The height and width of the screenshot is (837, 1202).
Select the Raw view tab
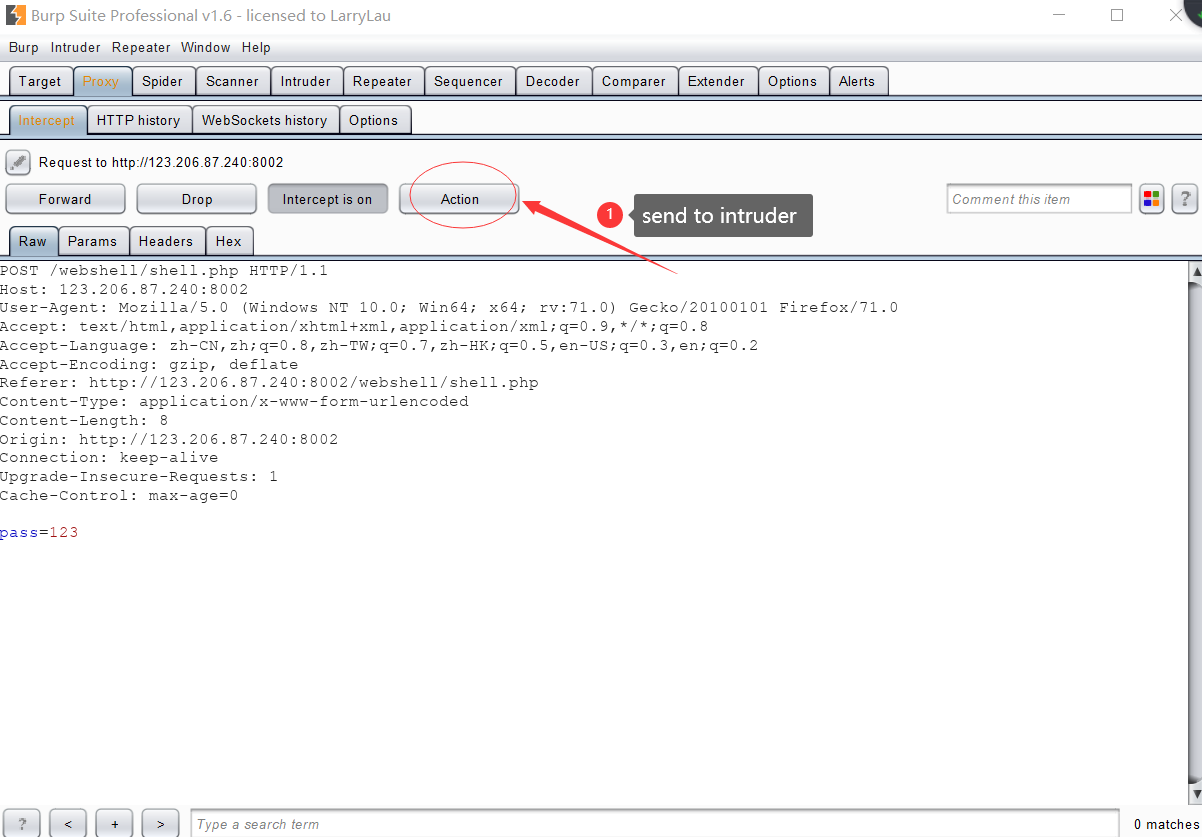click(33, 241)
